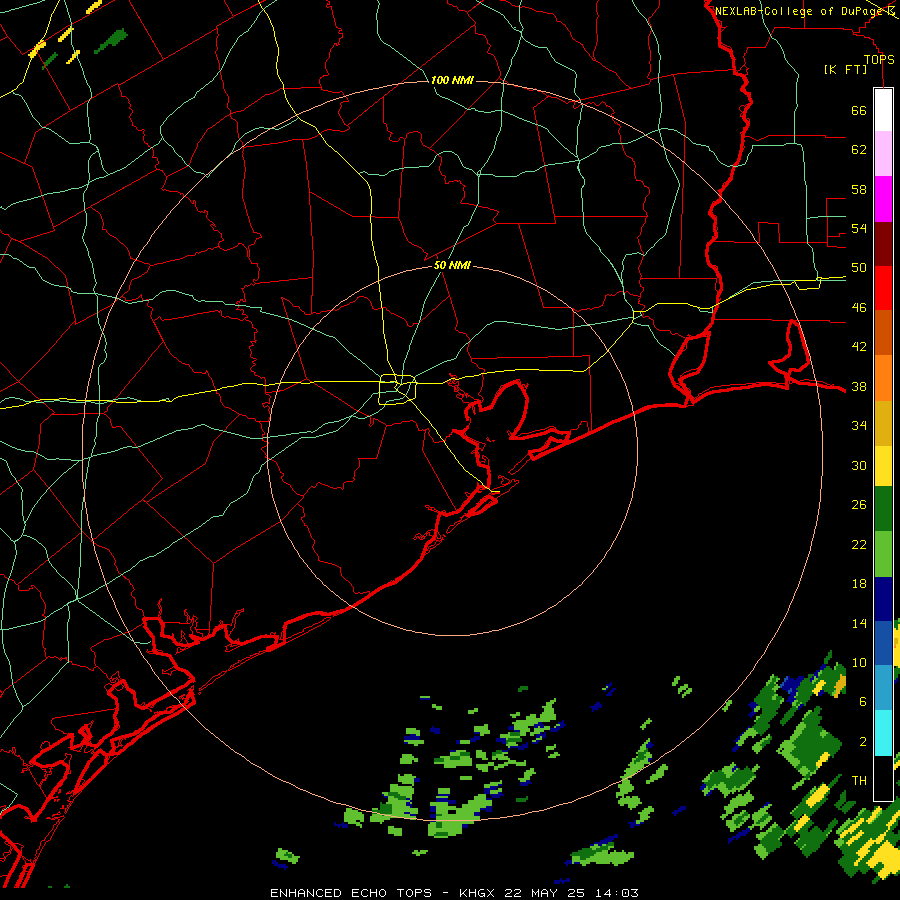Click the "14:03" timestamp
Viewport: 900px width, 900px height.
[616, 893]
